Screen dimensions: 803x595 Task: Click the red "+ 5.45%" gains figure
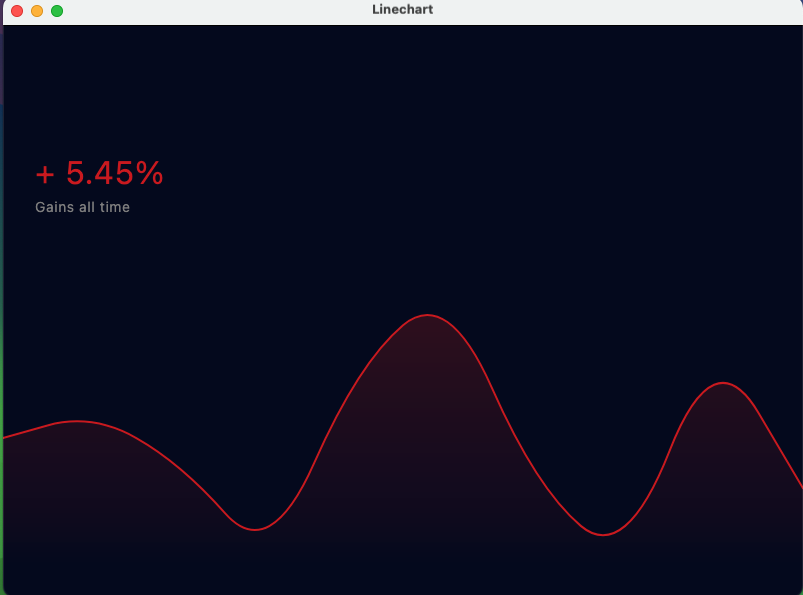99,173
